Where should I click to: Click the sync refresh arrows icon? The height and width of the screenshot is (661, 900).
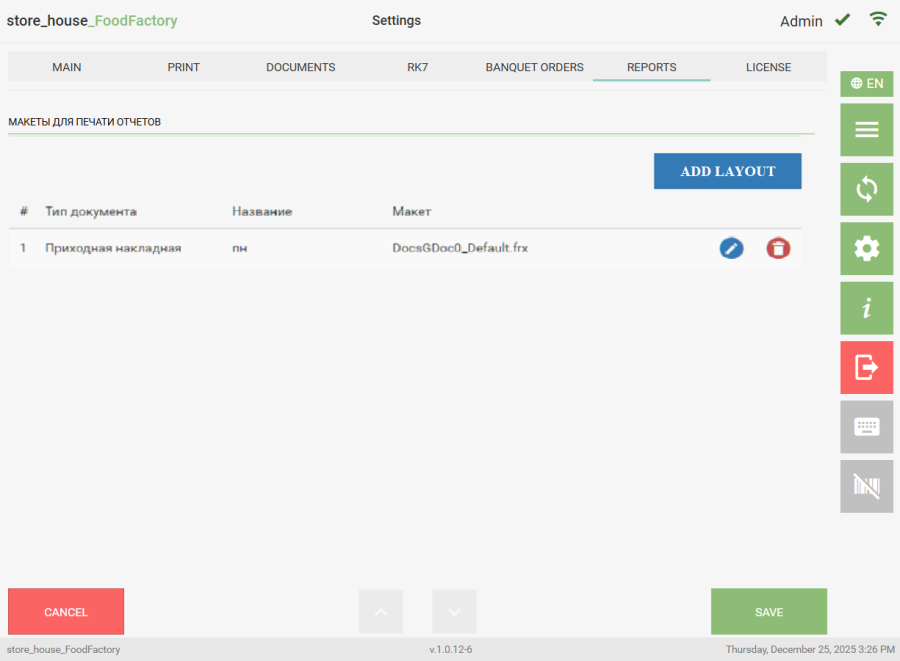tap(866, 189)
